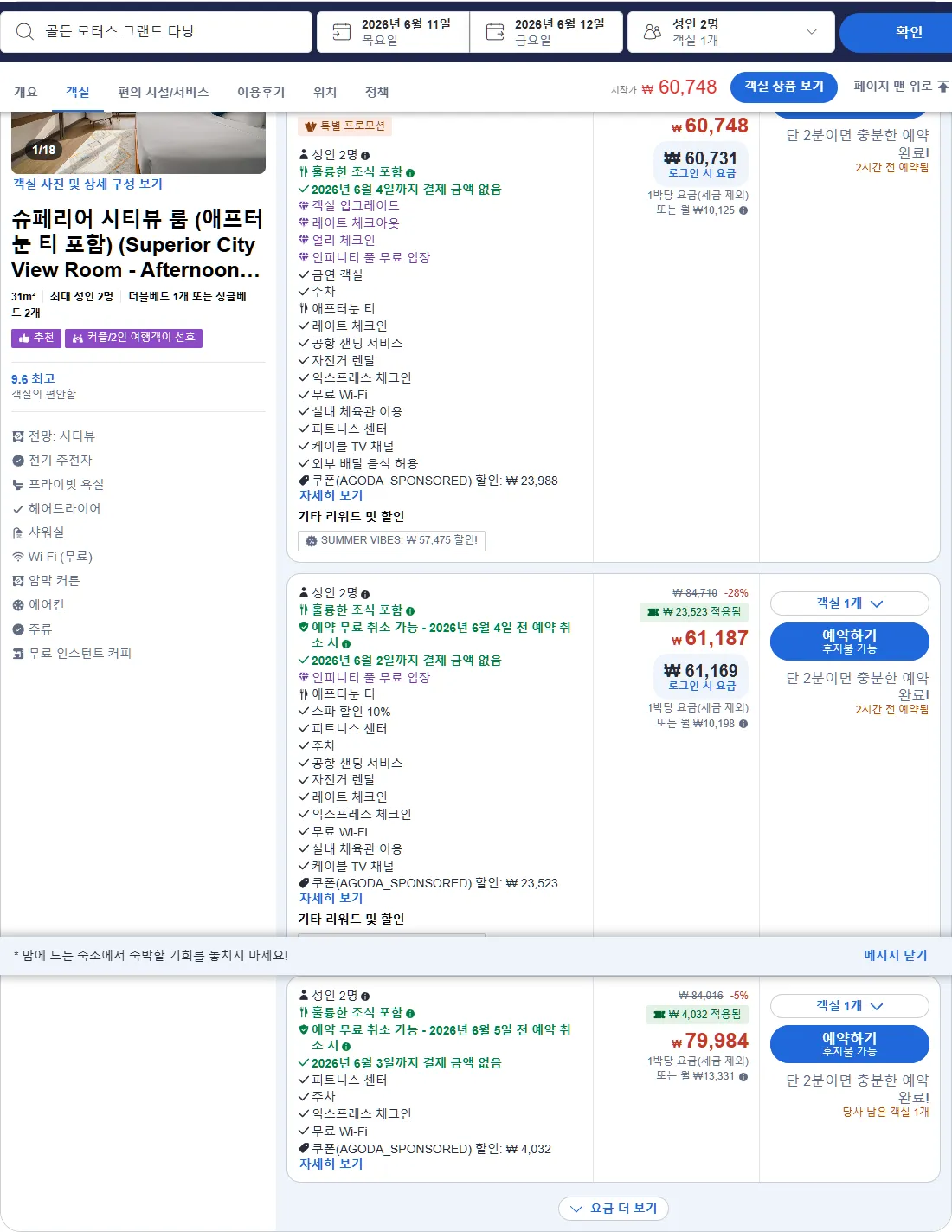Click 자세히 보기 under ₩23,988 coupon
This screenshot has height=1232, width=952.
point(331,496)
